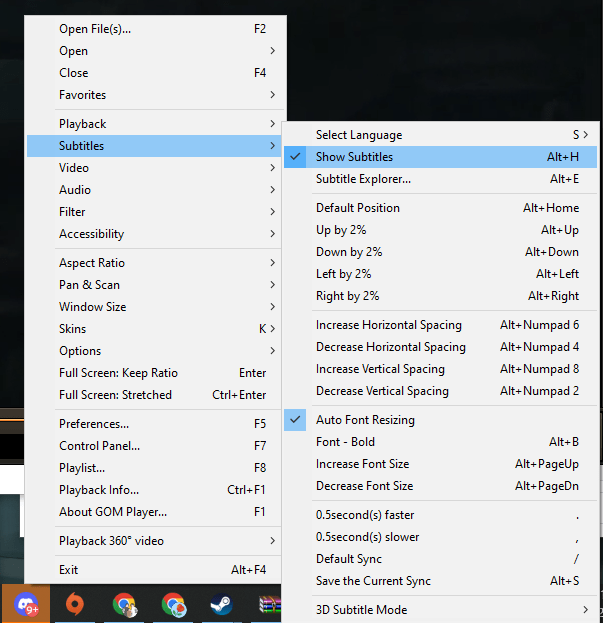Choose Open File(s)... menu item
The image size is (603, 623).
[x=154, y=29]
